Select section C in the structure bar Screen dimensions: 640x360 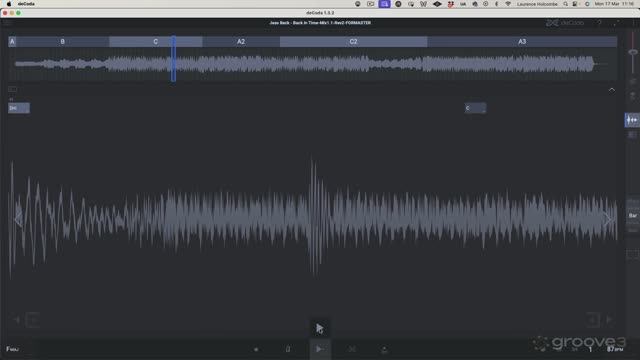tap(156, 42)
